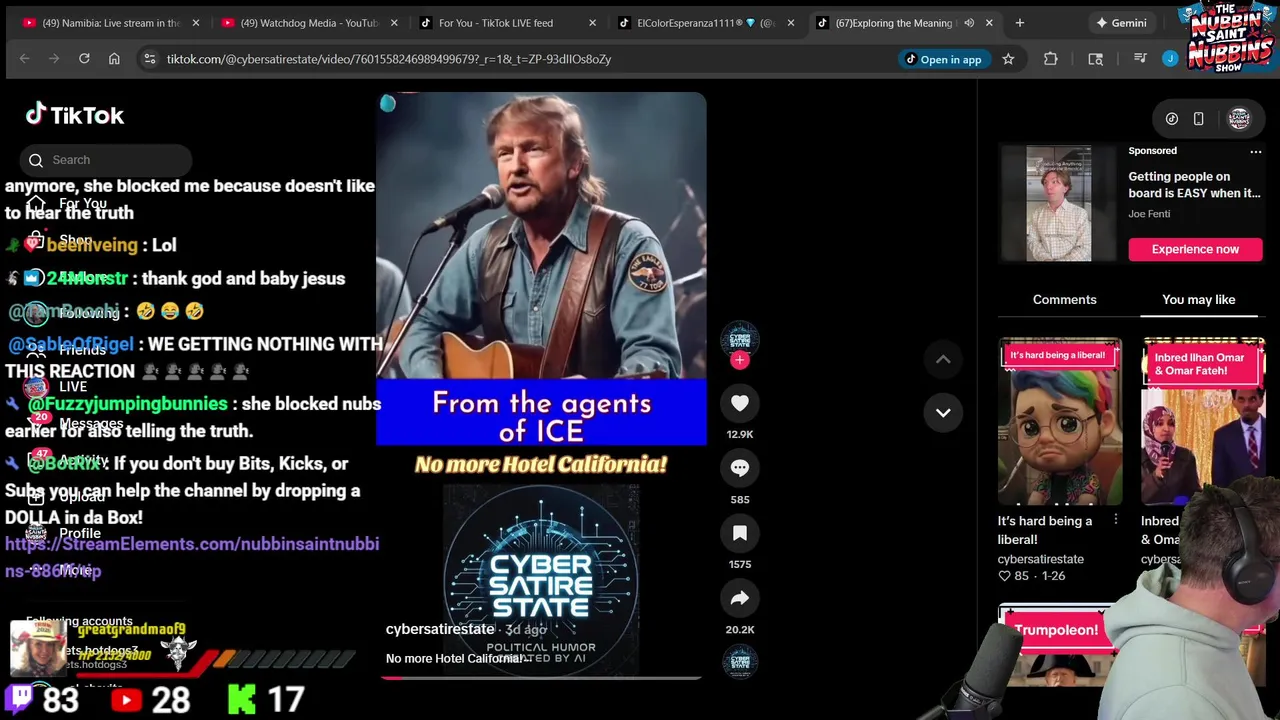1280x720 pixels.
Task: Open the user profile avatar top right
Action: tap(1239, 119)
